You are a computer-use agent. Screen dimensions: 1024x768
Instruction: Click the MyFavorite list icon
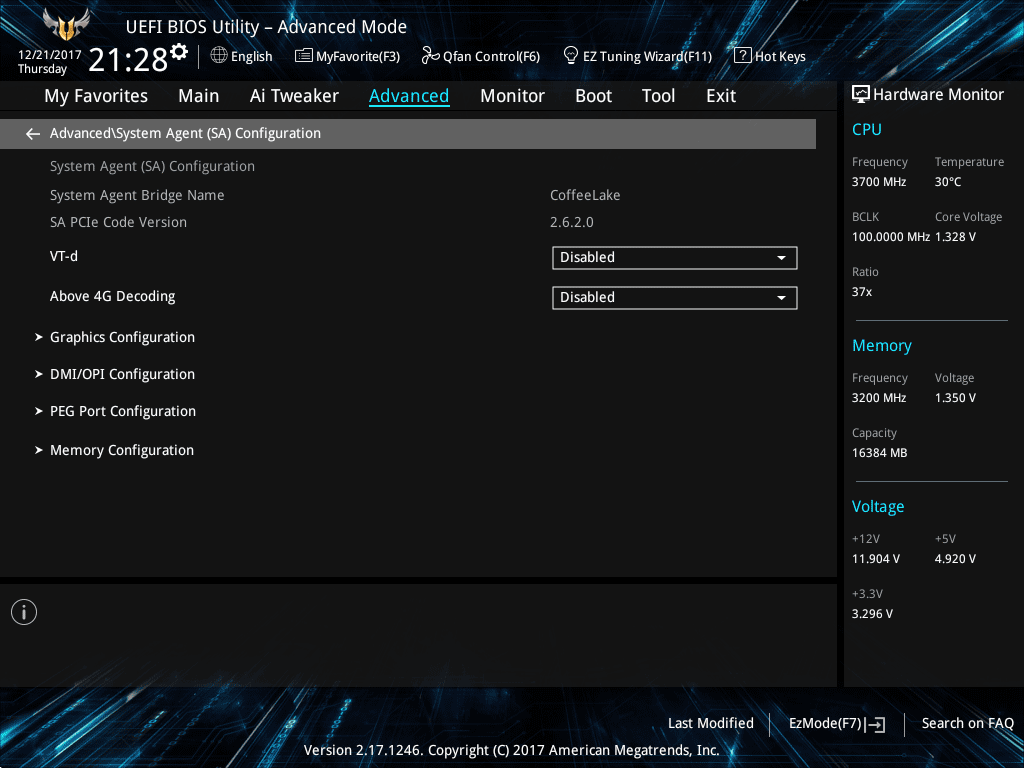click(x=304, y=56)
